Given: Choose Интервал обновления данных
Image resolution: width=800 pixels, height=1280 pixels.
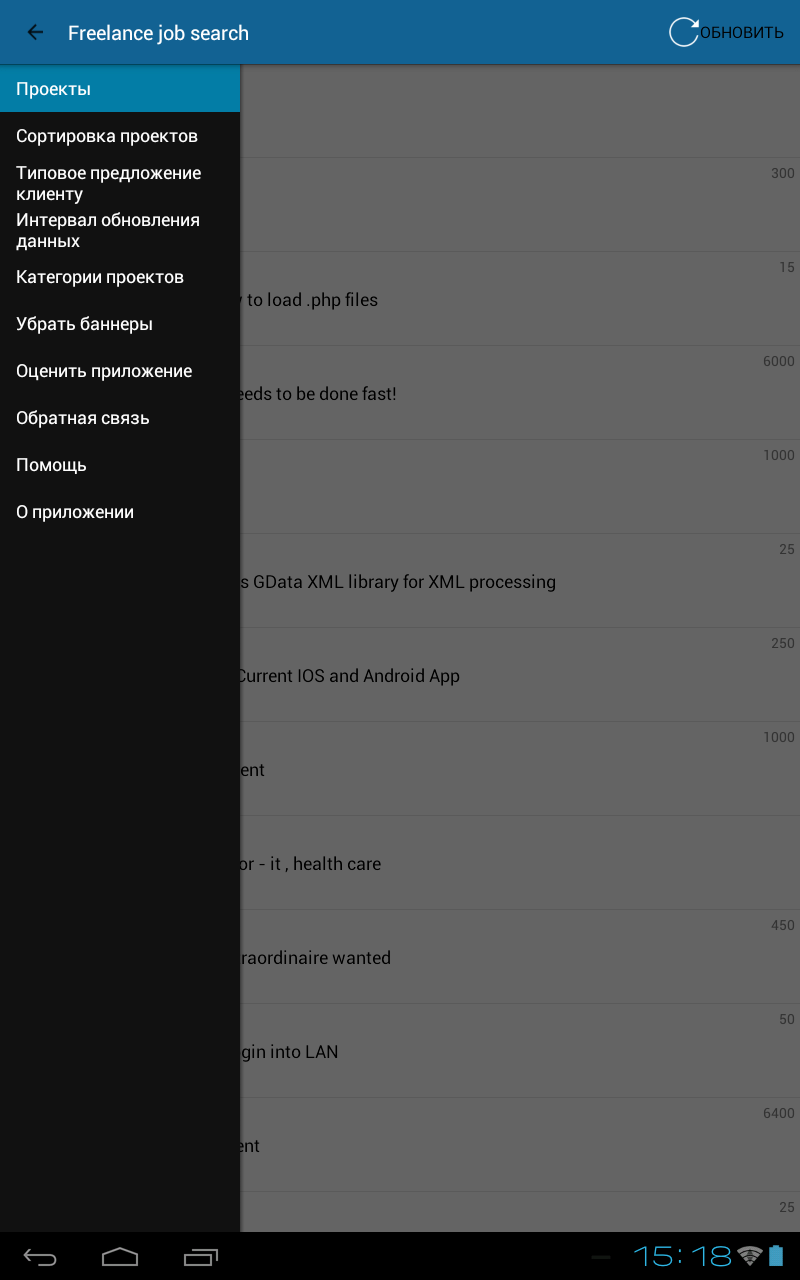Looking at the screenshot, I should point(120,230).
